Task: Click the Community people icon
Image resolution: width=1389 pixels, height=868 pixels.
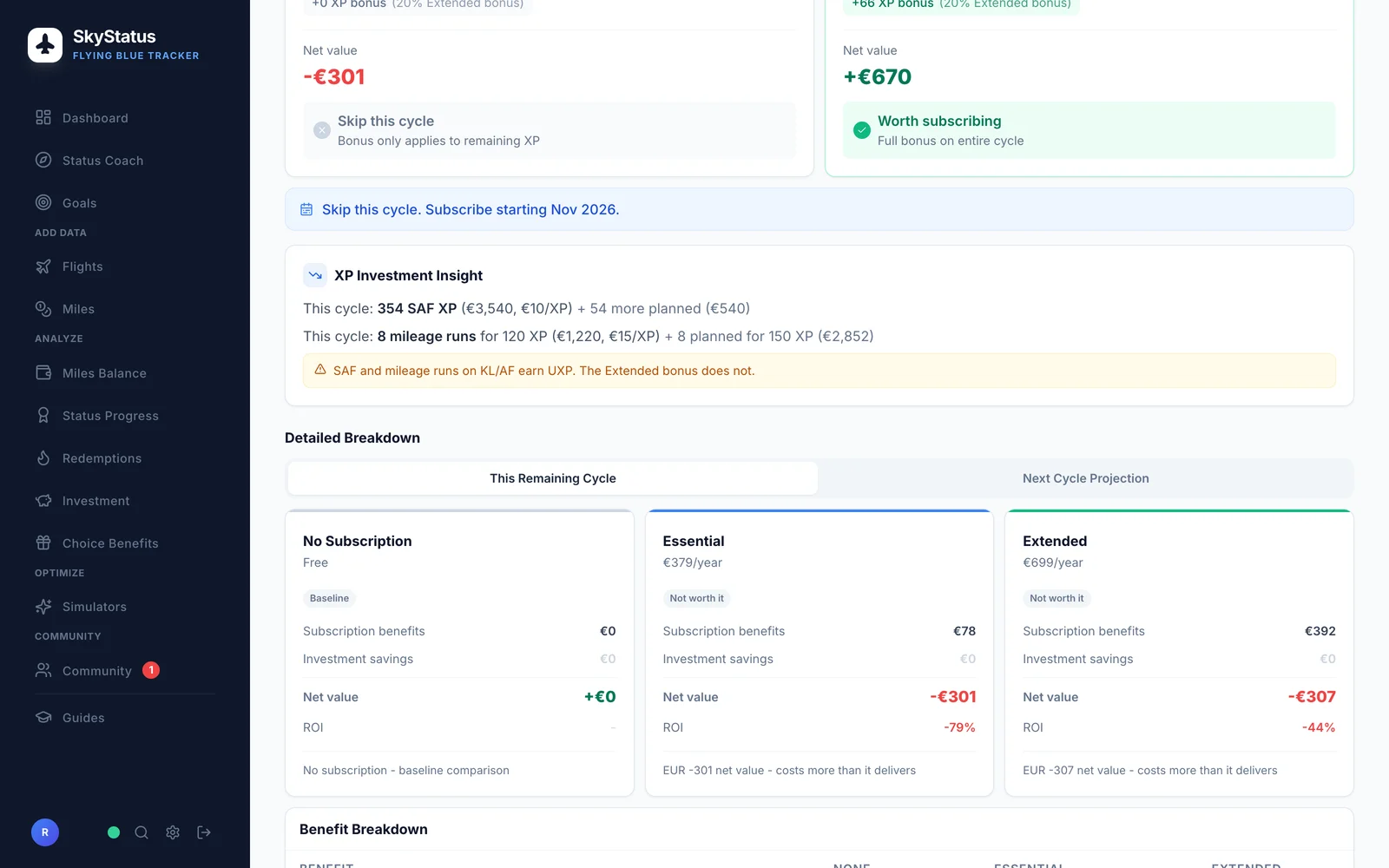Action: click(43, 670)
